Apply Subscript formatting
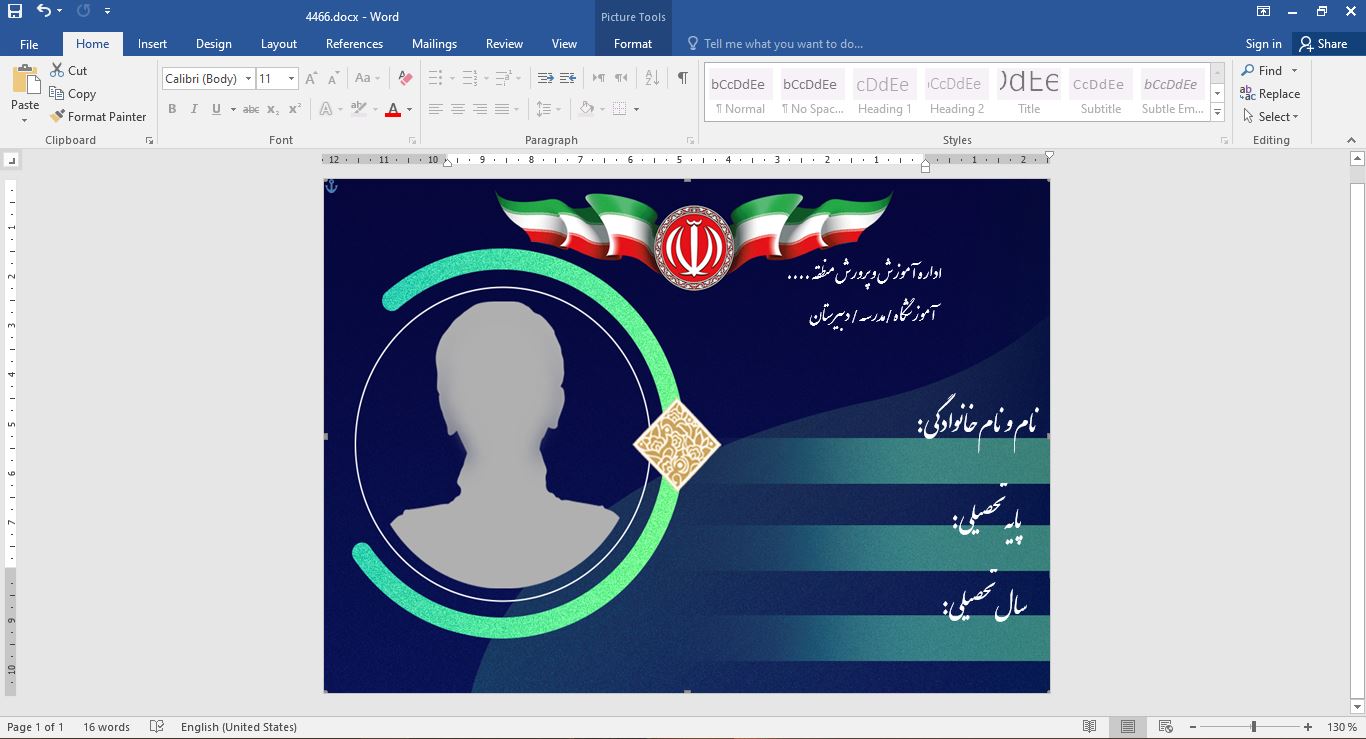Image resolution: width=1366 pixels, height=739 pixels. point(273,109)
